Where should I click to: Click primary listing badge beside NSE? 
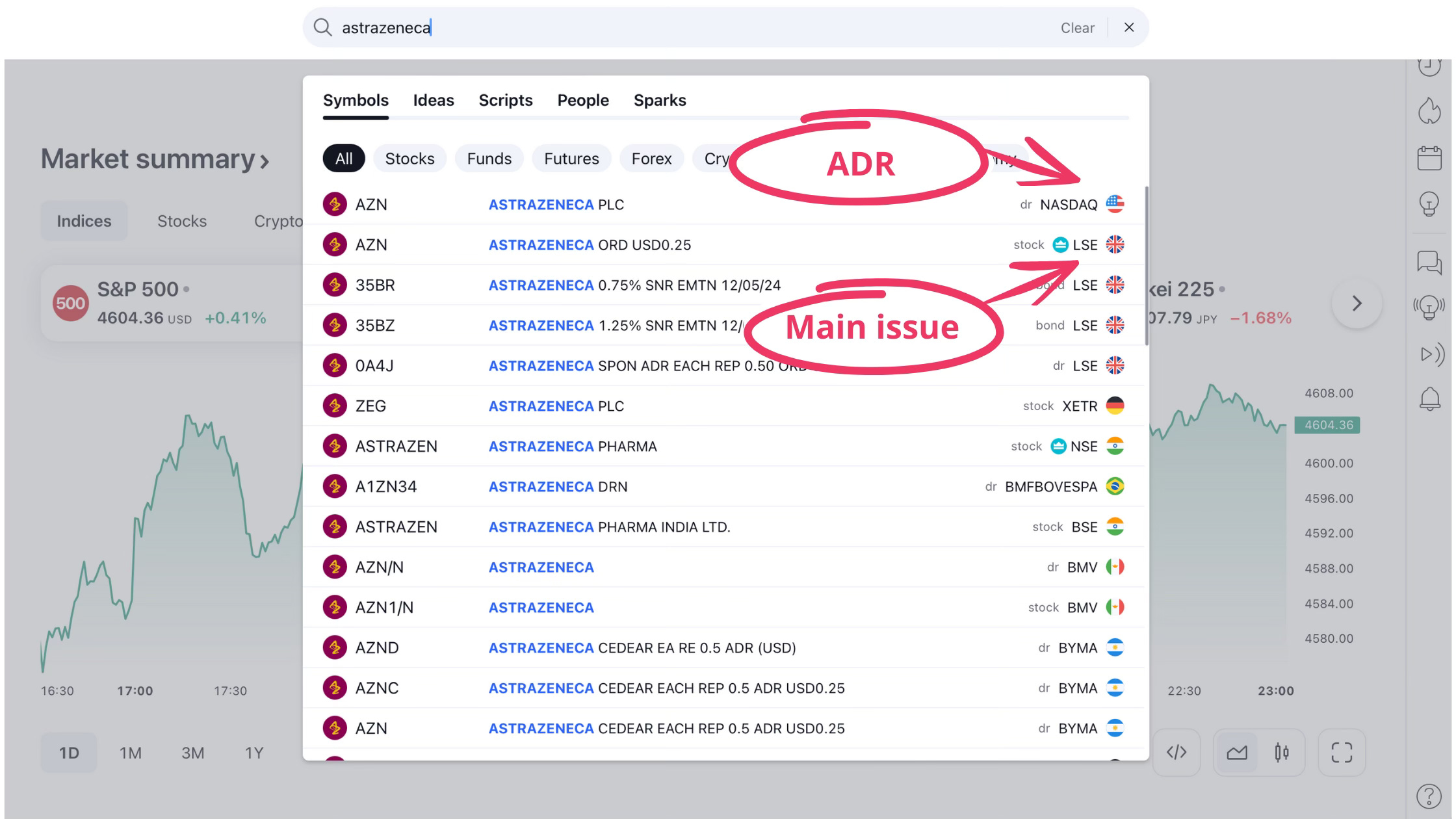pos(1058,446)
